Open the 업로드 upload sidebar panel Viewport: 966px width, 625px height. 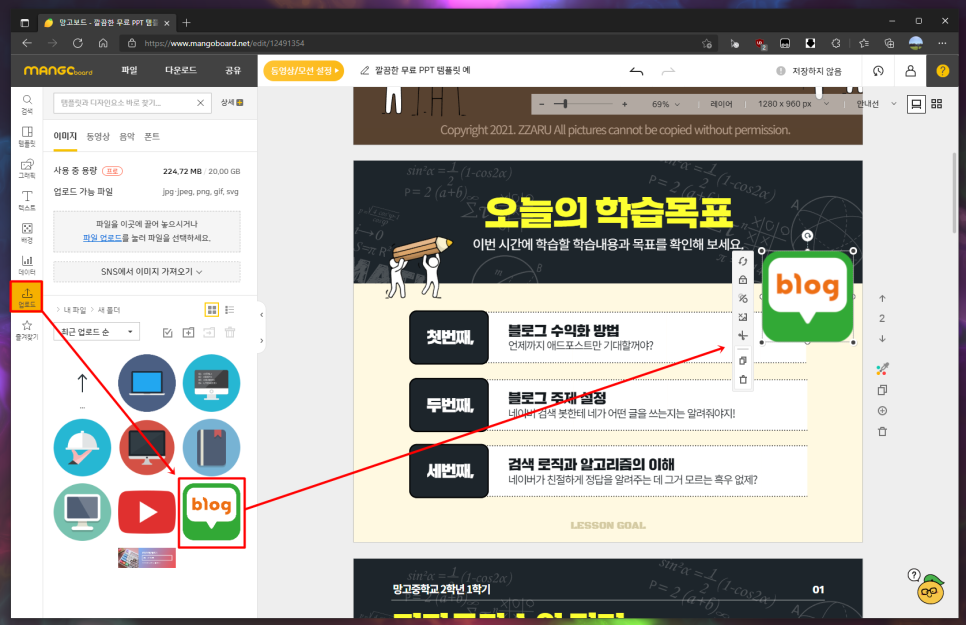(27, 297)
